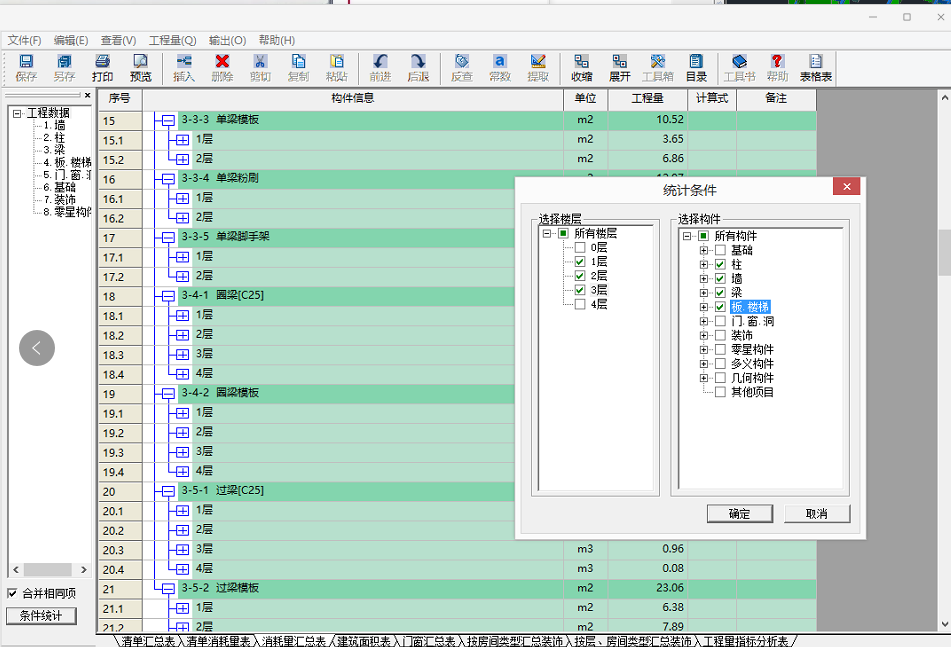Click the 条件统计 button
951x647 pixels.
pos(41,615)
